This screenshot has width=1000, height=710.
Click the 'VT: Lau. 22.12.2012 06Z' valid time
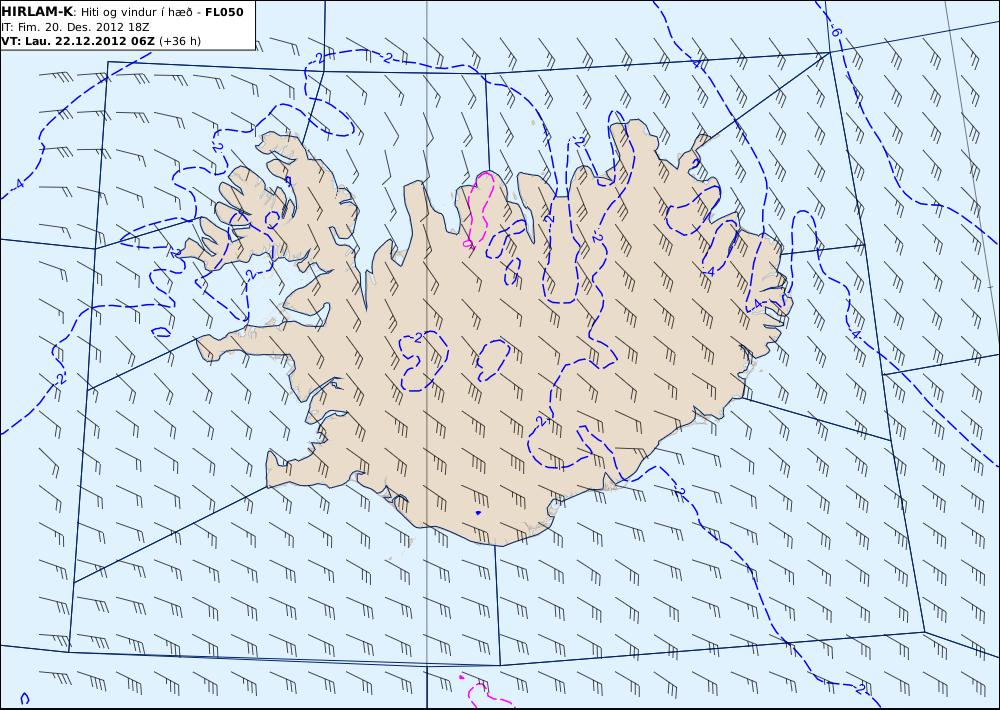(x=78, y=41)
